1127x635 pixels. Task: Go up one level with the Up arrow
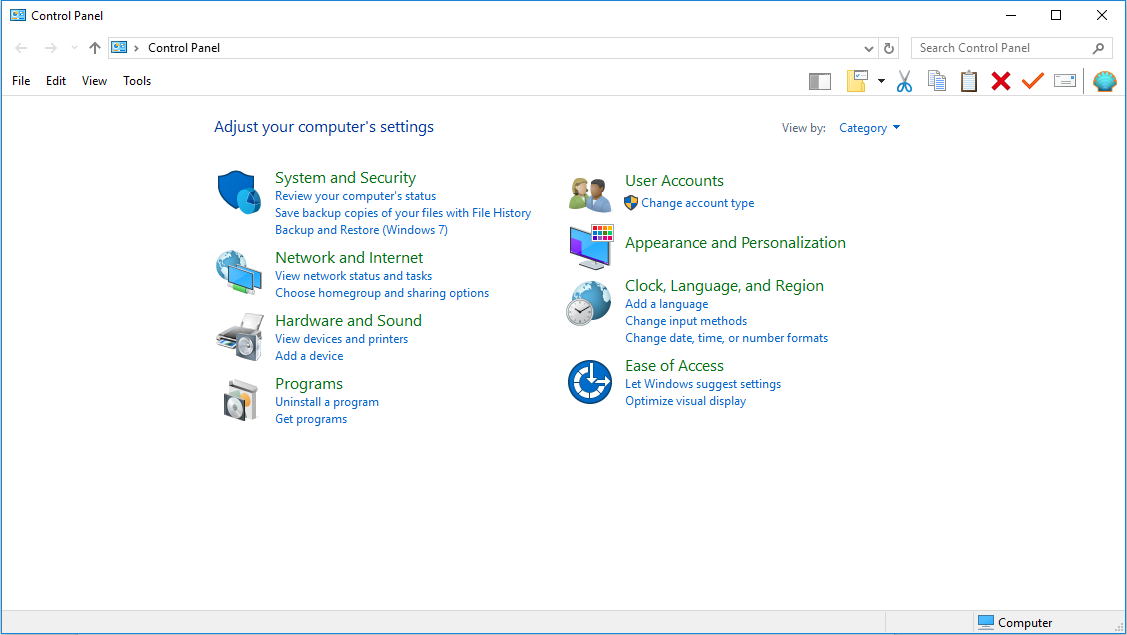click(95, 48)
